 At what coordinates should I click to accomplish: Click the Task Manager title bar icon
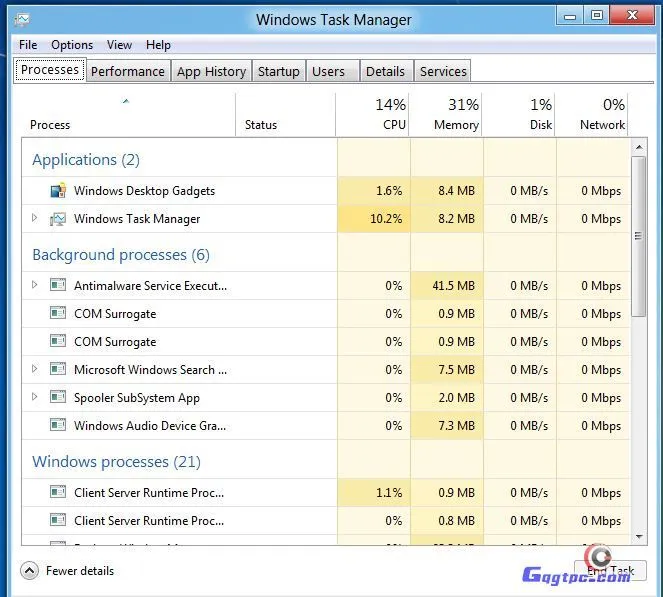coord(20,19)
